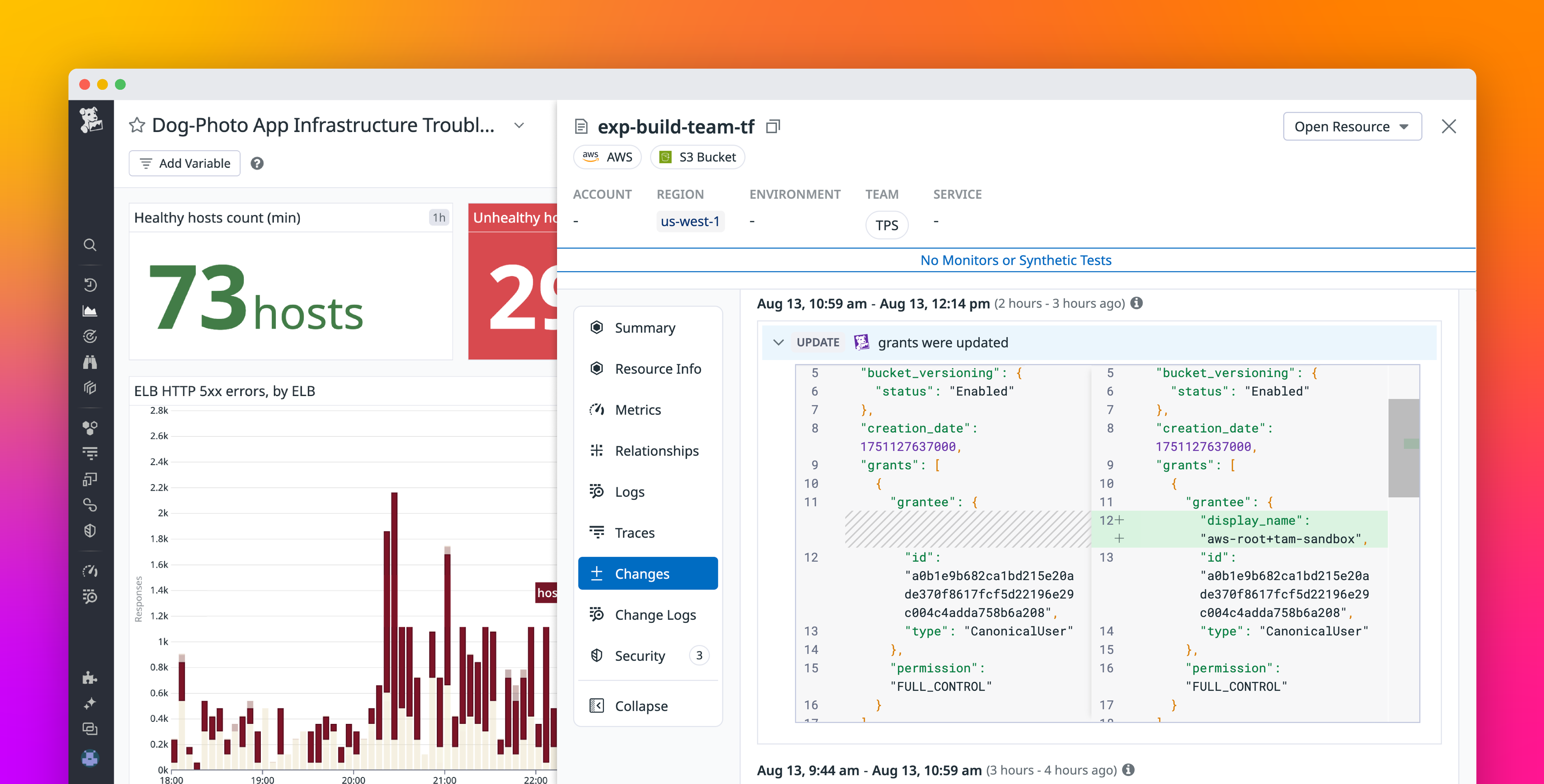1544x784 pixels.
Task: Click the TPS team tag
Action: point(887,225)
